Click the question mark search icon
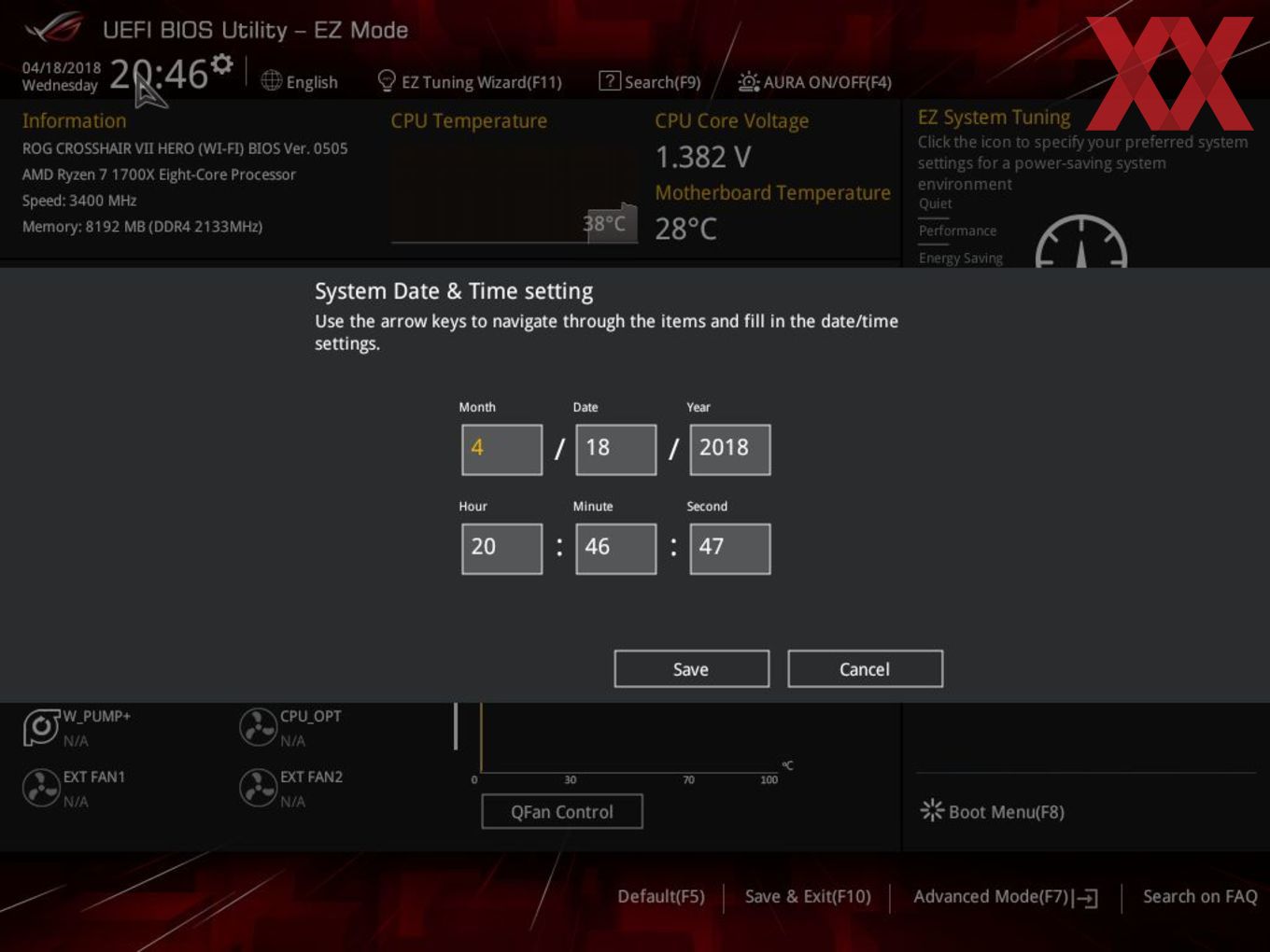Screen dimensions: 1270x952 (609, 81)
